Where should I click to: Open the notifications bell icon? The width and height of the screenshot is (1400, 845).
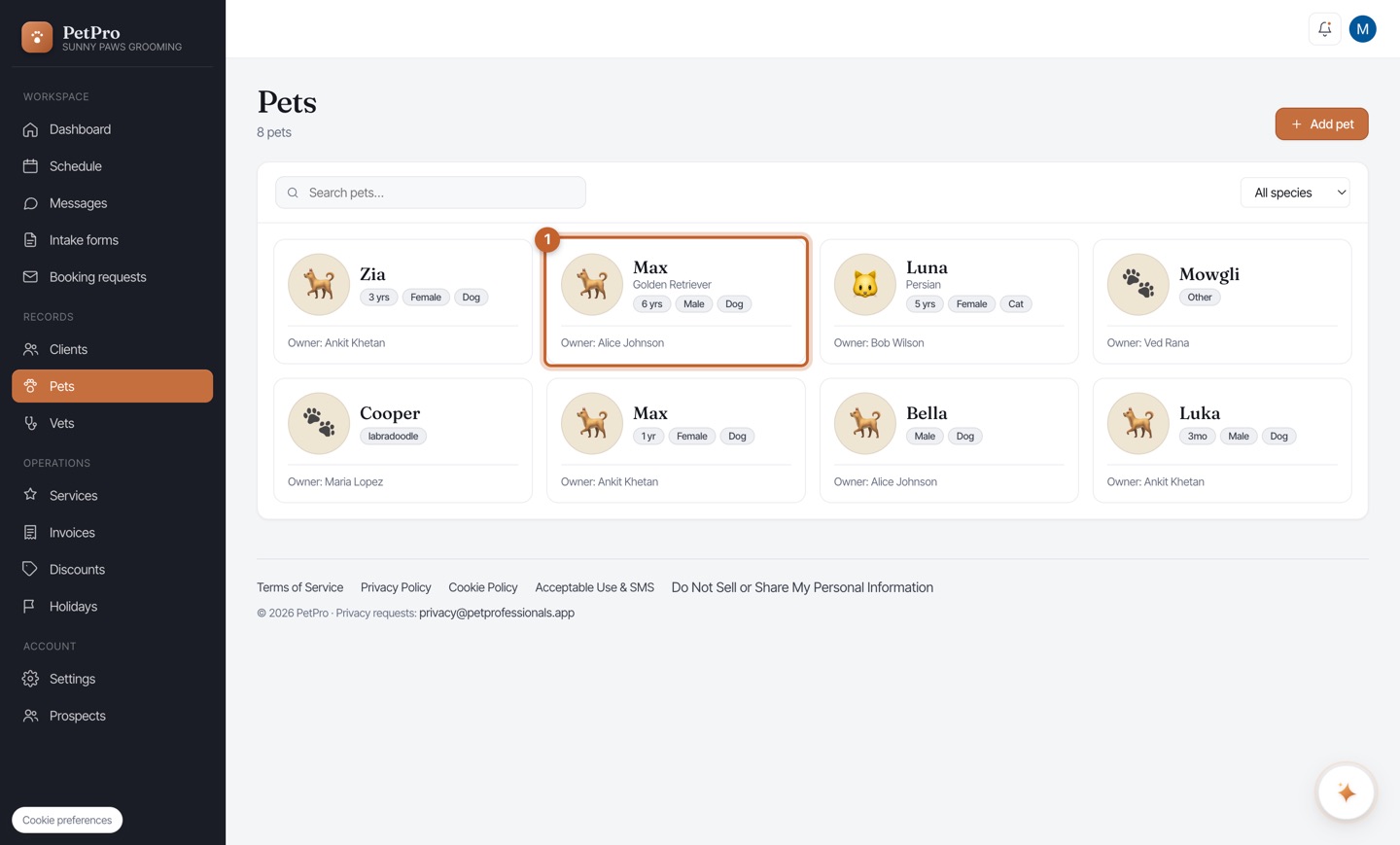click(1324, 29)
